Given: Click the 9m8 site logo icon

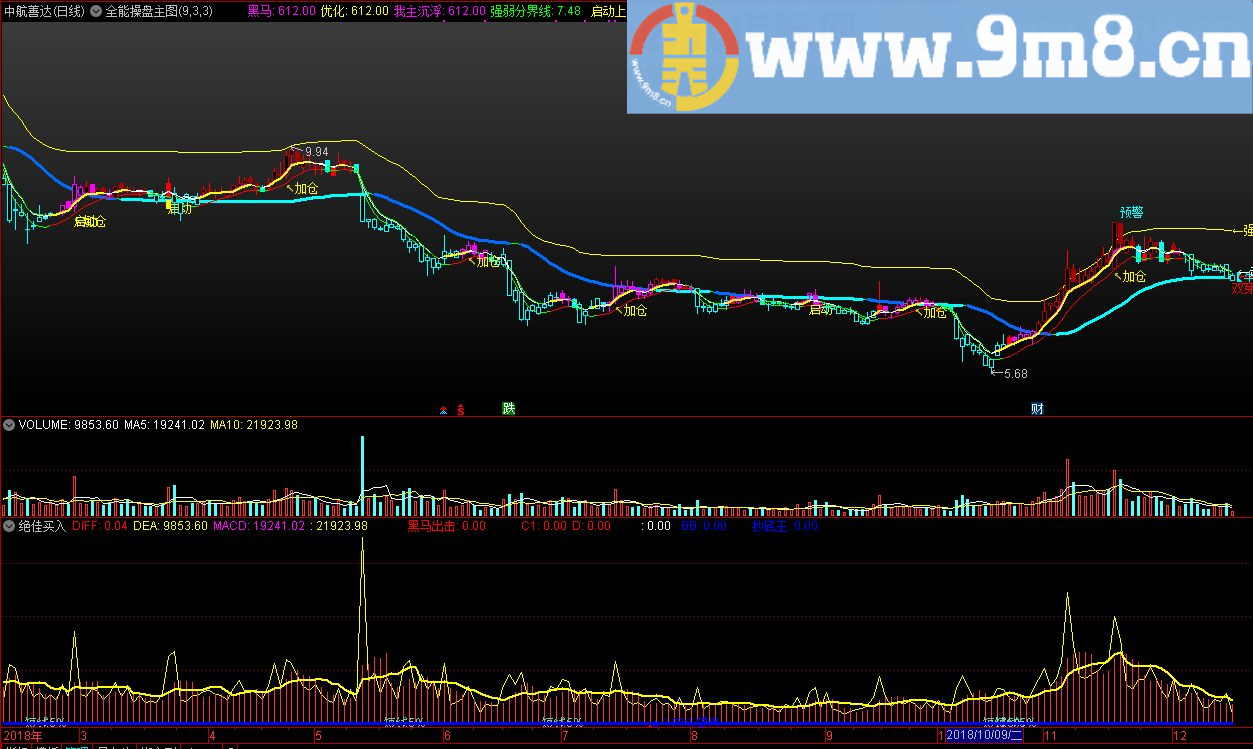Looking at the screenshot, I should 683,57.
